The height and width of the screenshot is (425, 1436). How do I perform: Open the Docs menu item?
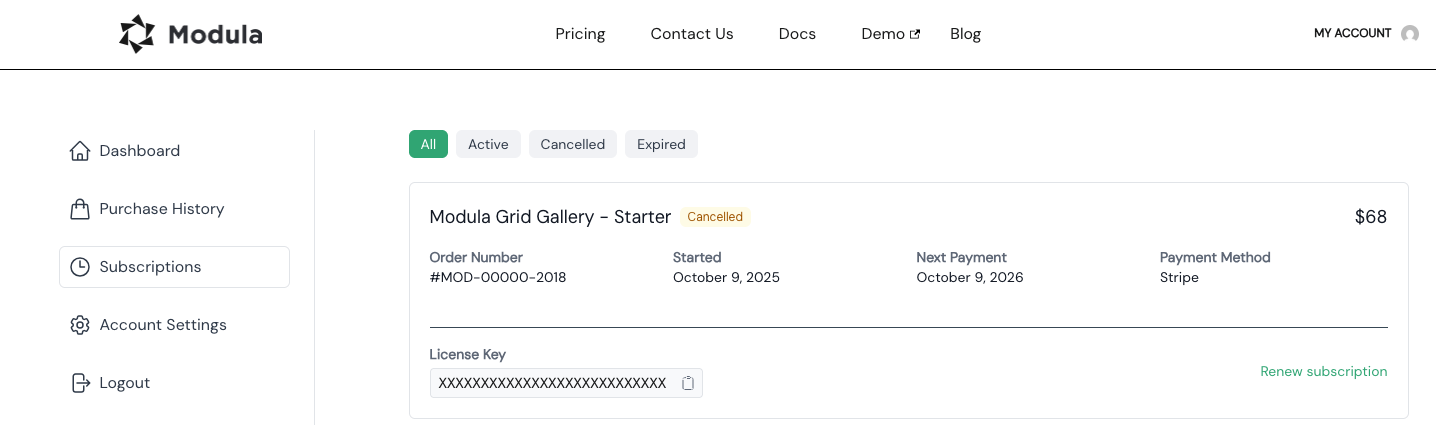(797, 34)
